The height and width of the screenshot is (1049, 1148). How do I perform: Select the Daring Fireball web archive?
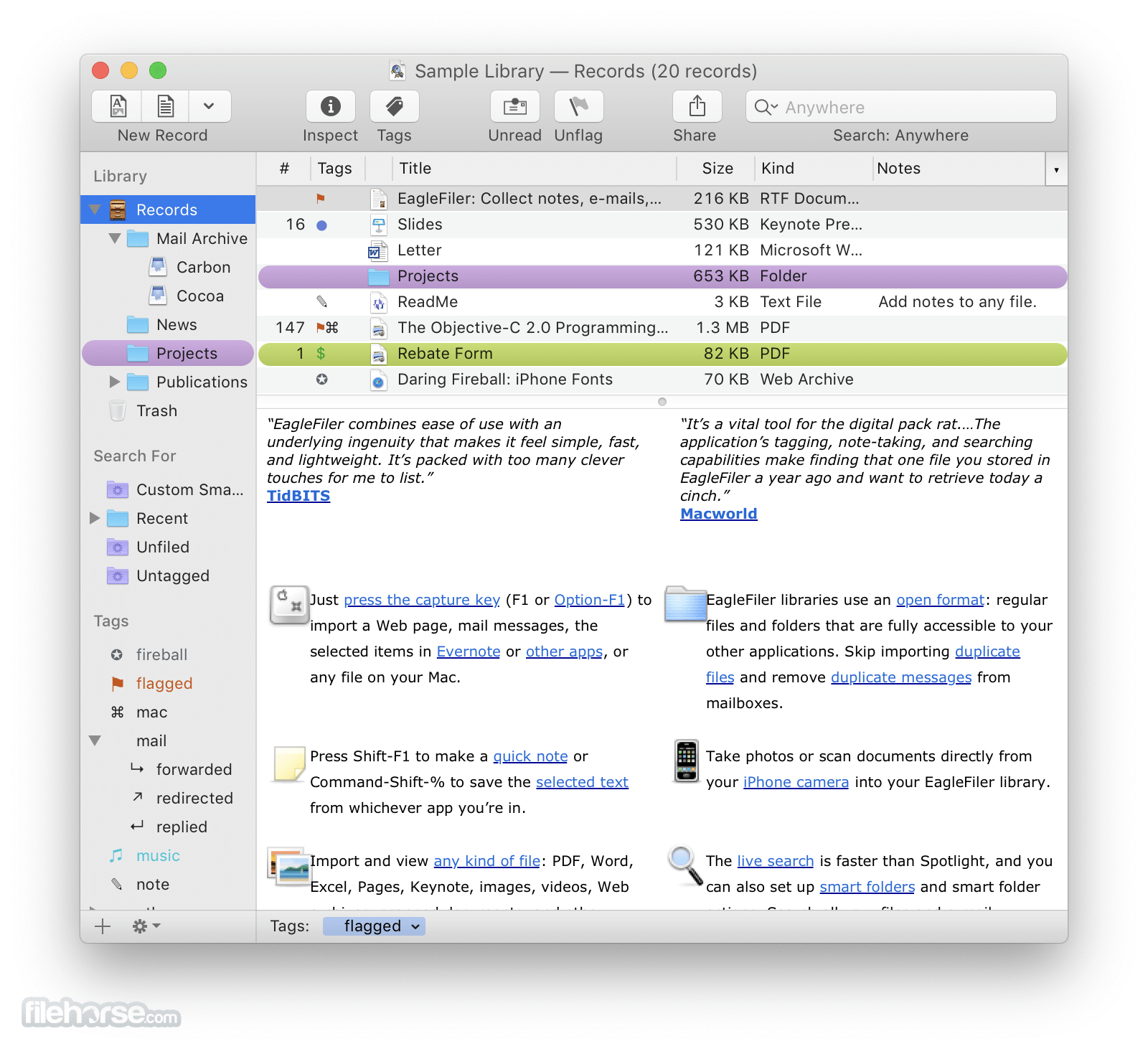(x=662, y=380)
